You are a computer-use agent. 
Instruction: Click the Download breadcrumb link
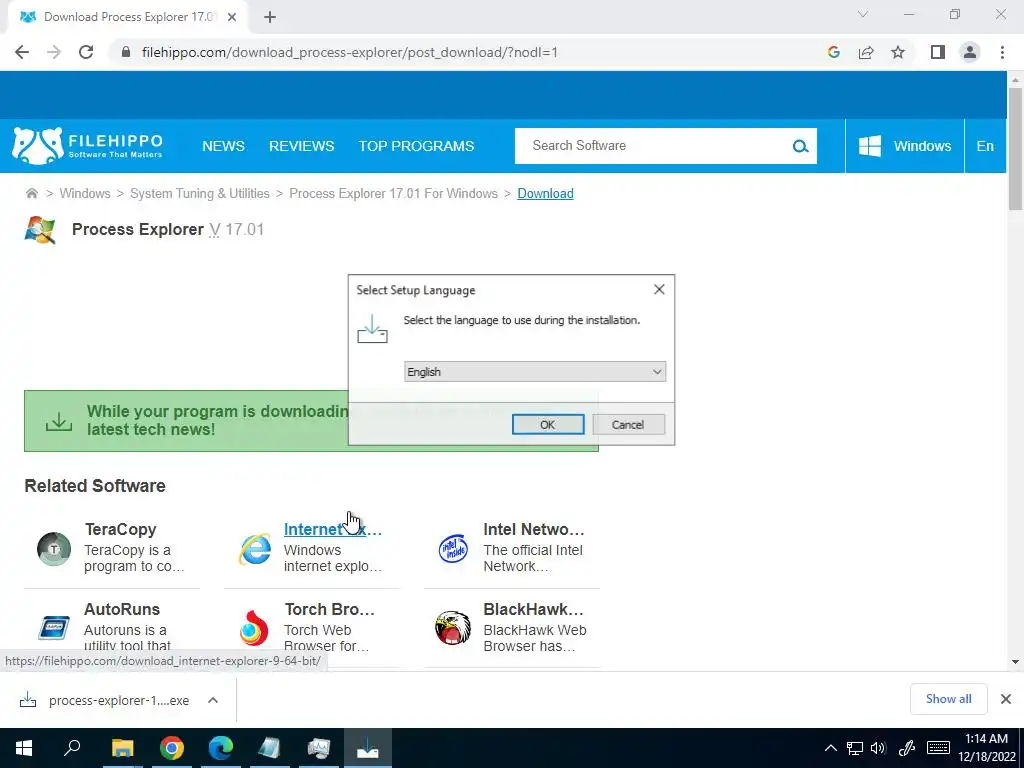(545, 193)
